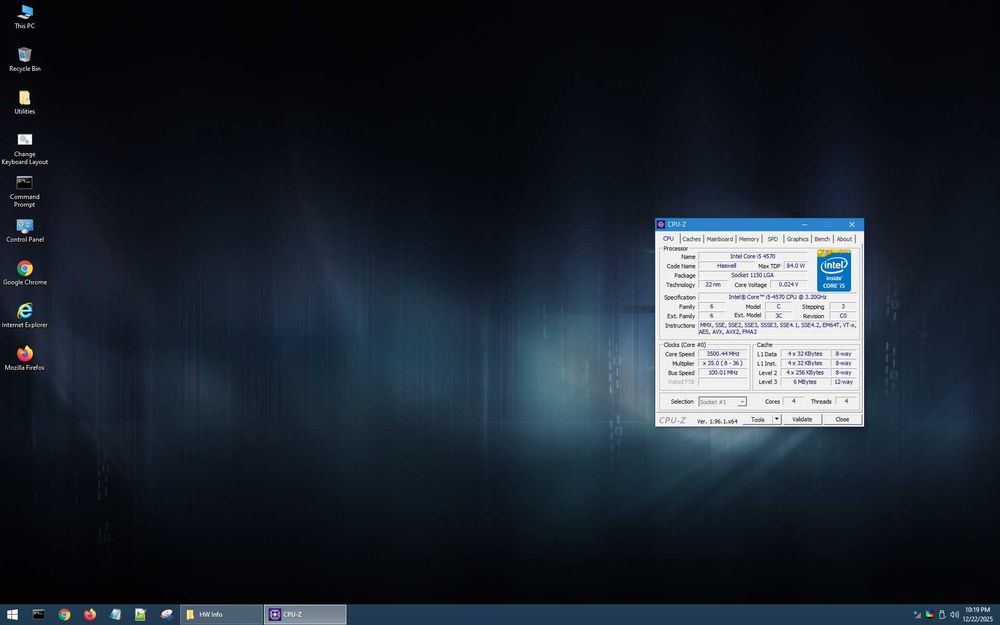Click the '6 MBytes' Level 3 cache value
The height and width of the screenshot is (625, 1000).
pyautogui.click(x=804, y=382)
